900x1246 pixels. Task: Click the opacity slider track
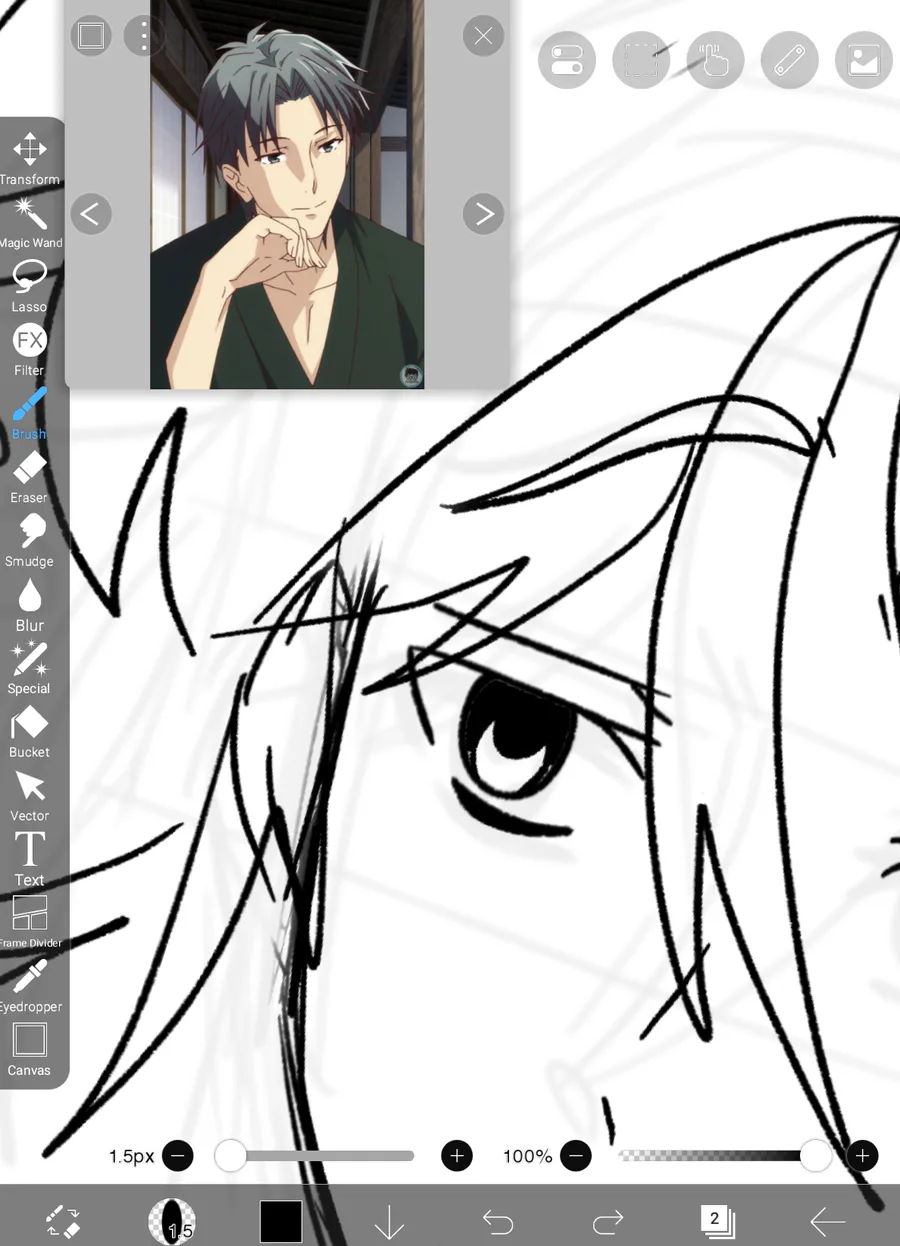click(717, 1156)
